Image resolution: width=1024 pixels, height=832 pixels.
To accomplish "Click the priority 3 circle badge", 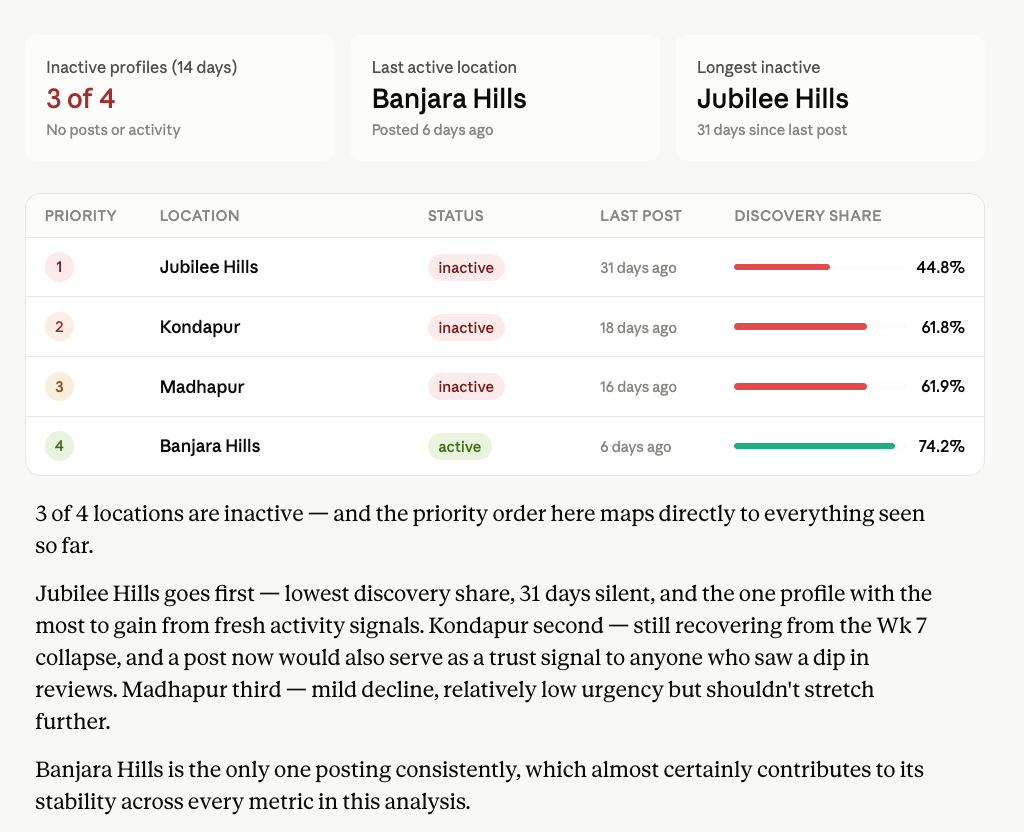I will pyautogui.click(x=59, y=387).
